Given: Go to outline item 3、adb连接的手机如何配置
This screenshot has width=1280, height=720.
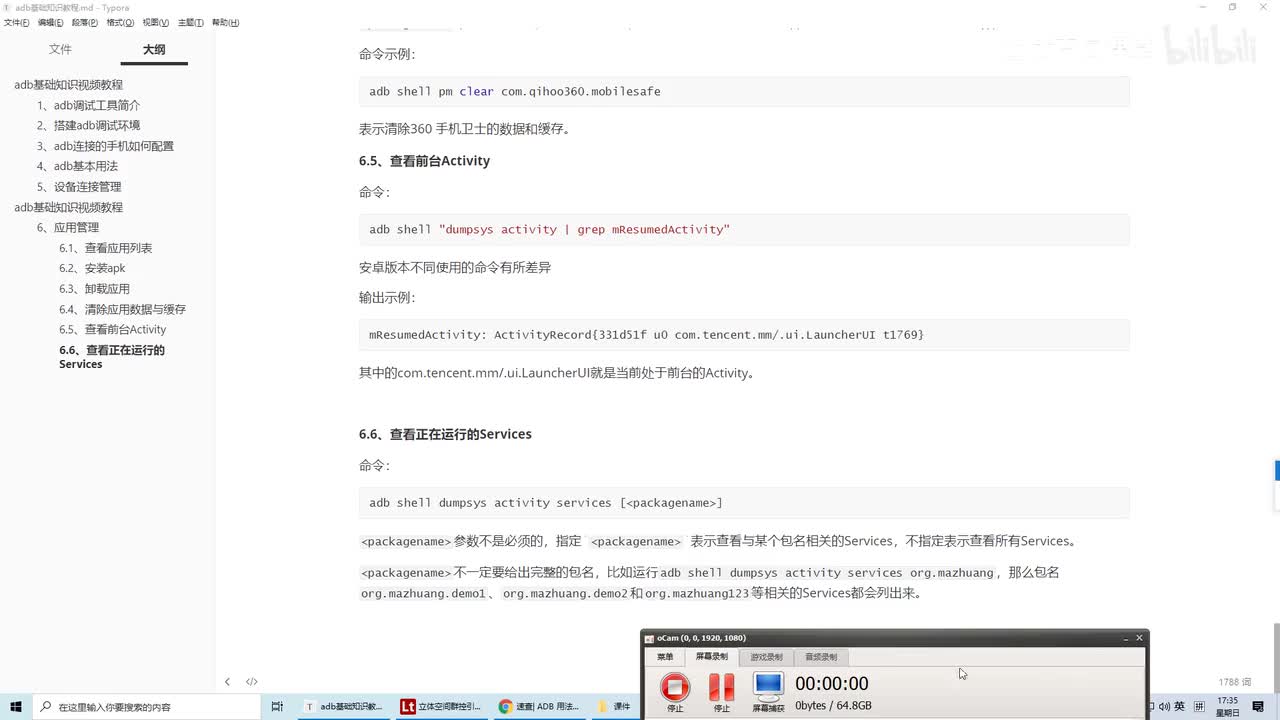Looking at the screenshot, I should click(x=105, y=146).
